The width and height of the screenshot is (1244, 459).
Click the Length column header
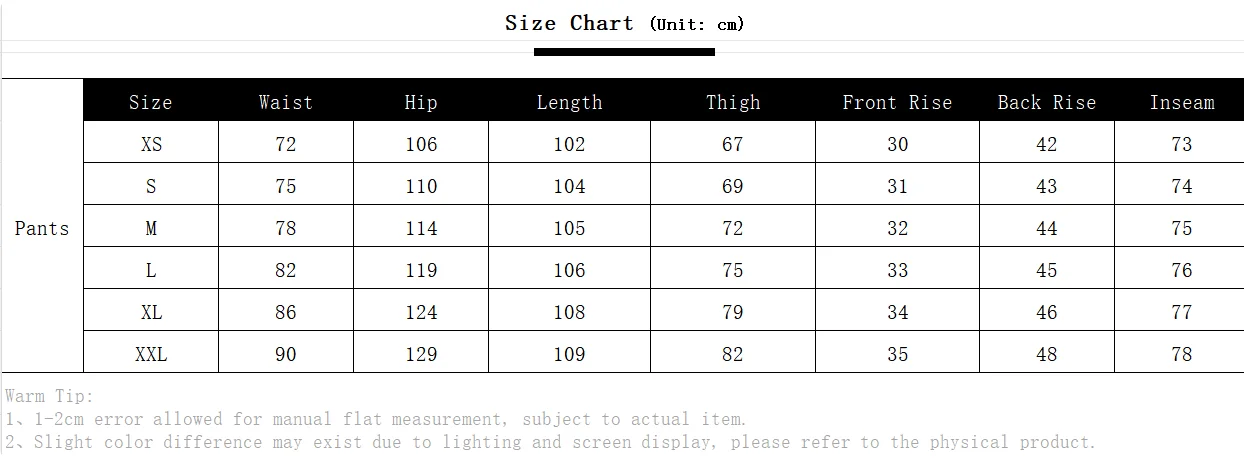569,102
